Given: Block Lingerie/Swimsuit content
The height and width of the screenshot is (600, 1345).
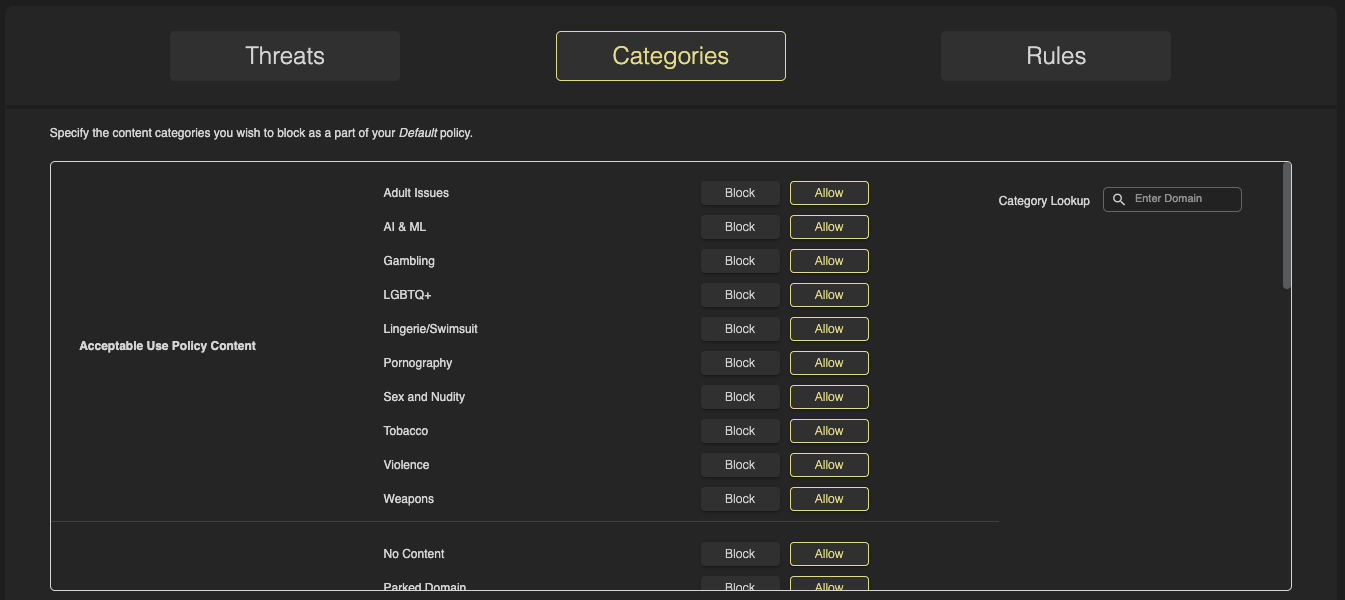Looking at the screenshot, I should pyautogui.click(x=739, y=329).
